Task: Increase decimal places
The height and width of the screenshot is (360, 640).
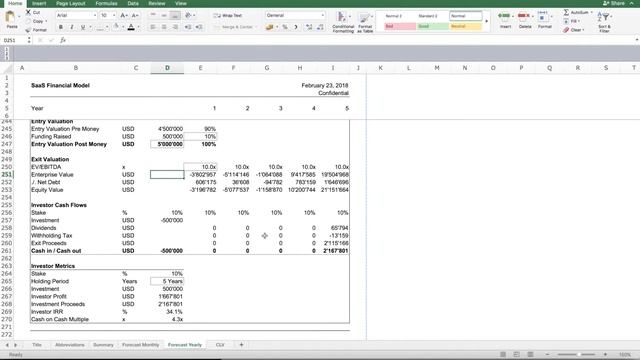Action: (x=309, y=27)
